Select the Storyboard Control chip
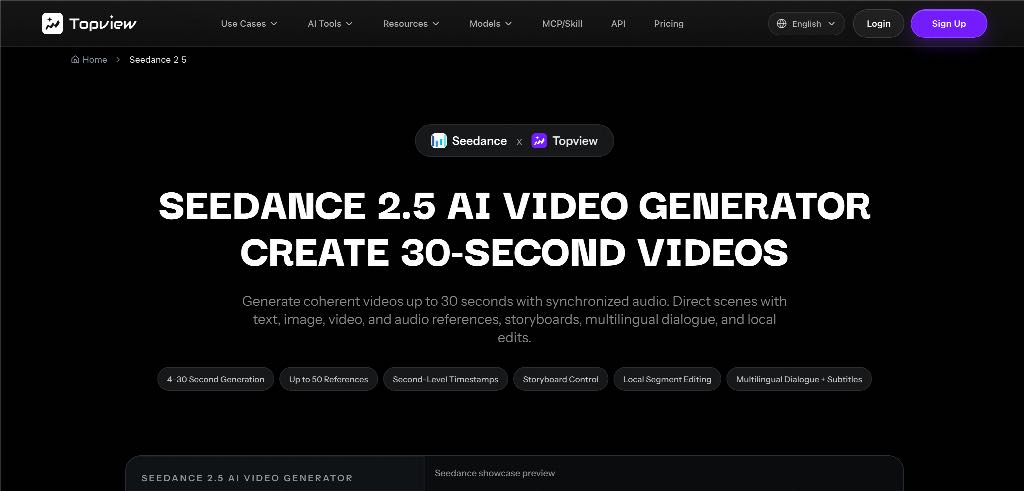Viewport: 1024px width, 491px height. click(x=560, y=379)
